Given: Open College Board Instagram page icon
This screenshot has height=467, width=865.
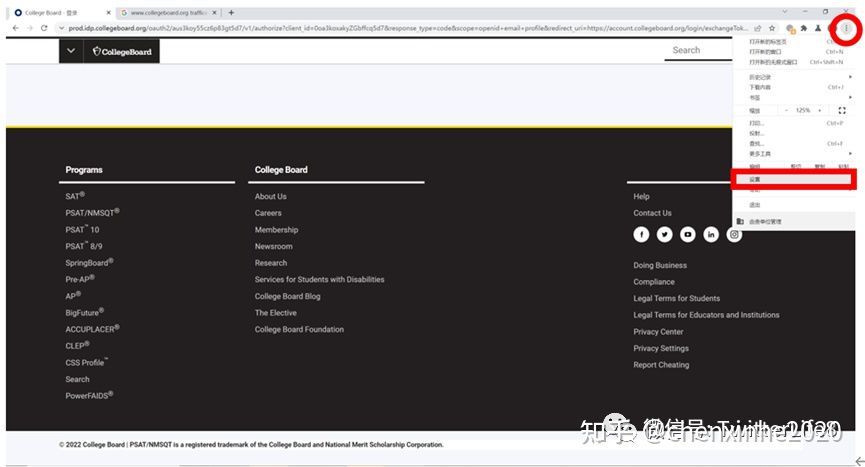Looking at the screenshot, I should tap(734, 234).
